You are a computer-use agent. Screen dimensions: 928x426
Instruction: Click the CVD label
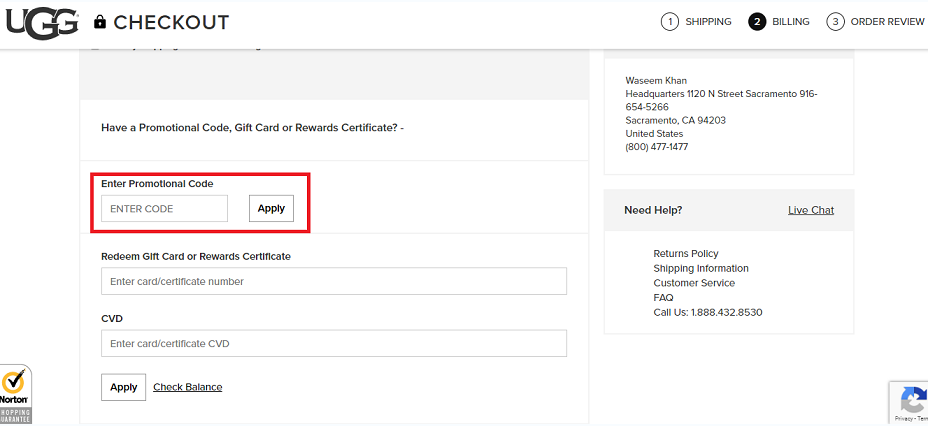[112, 318]
